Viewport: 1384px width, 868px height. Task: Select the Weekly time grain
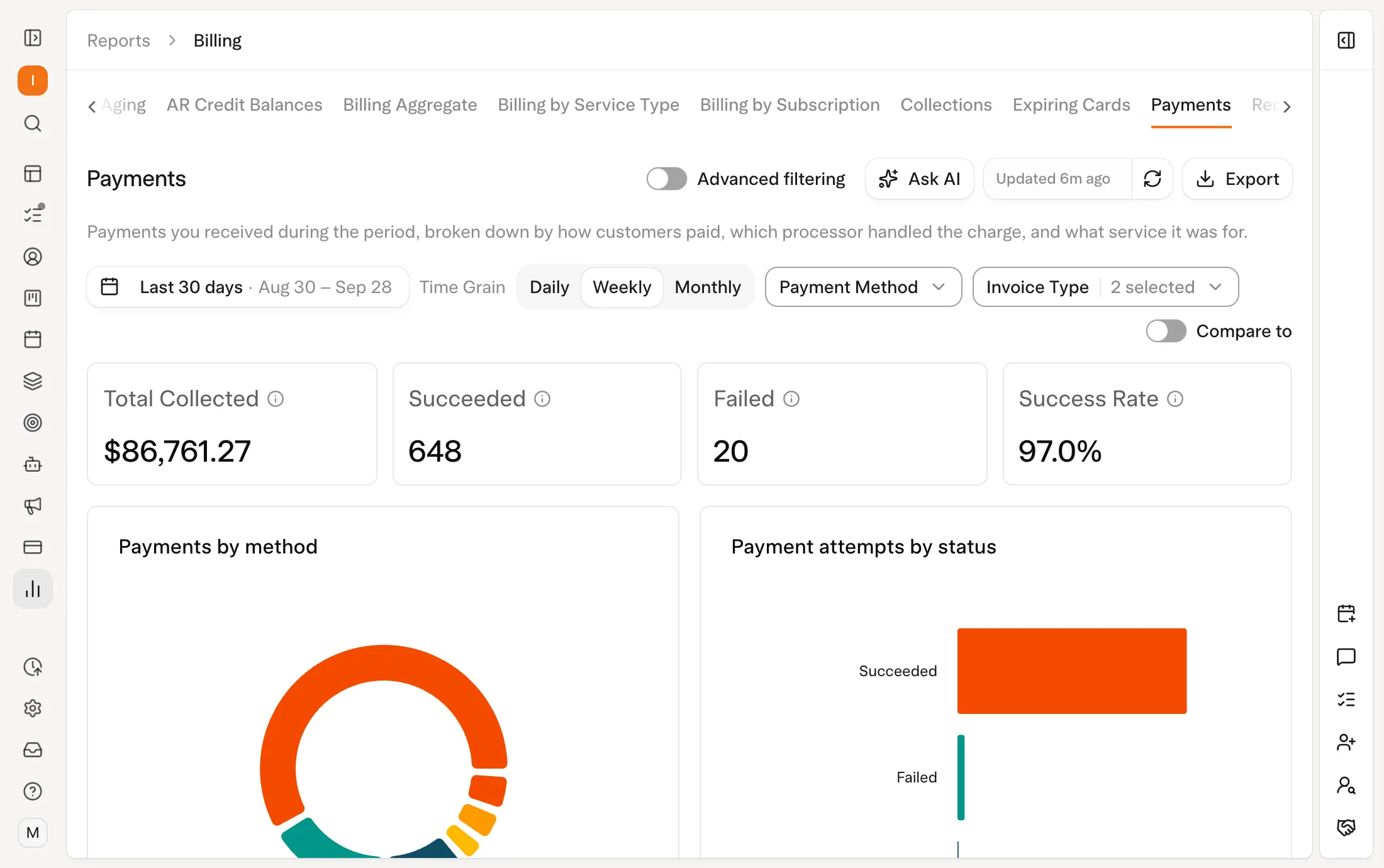(x=622, y=287)
